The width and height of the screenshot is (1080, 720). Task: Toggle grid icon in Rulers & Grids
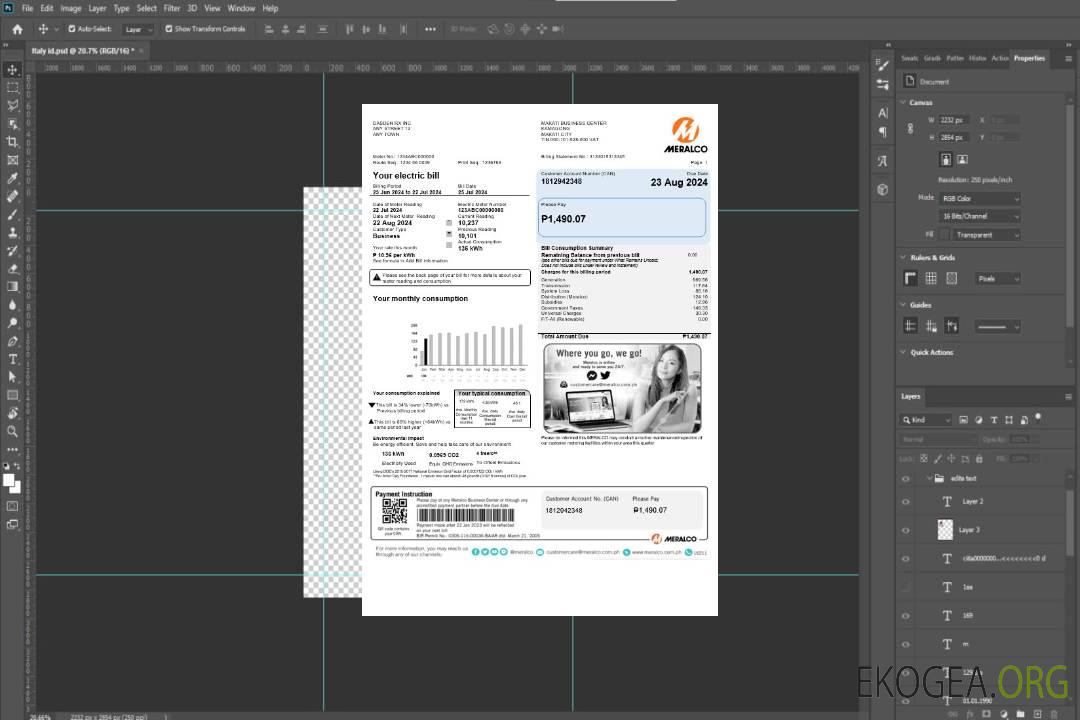(x=931, y=278)
